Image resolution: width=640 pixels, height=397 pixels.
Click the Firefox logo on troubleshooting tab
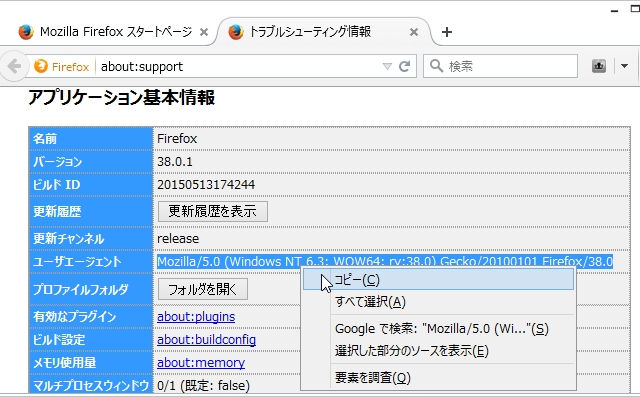(x=236, y=32)
